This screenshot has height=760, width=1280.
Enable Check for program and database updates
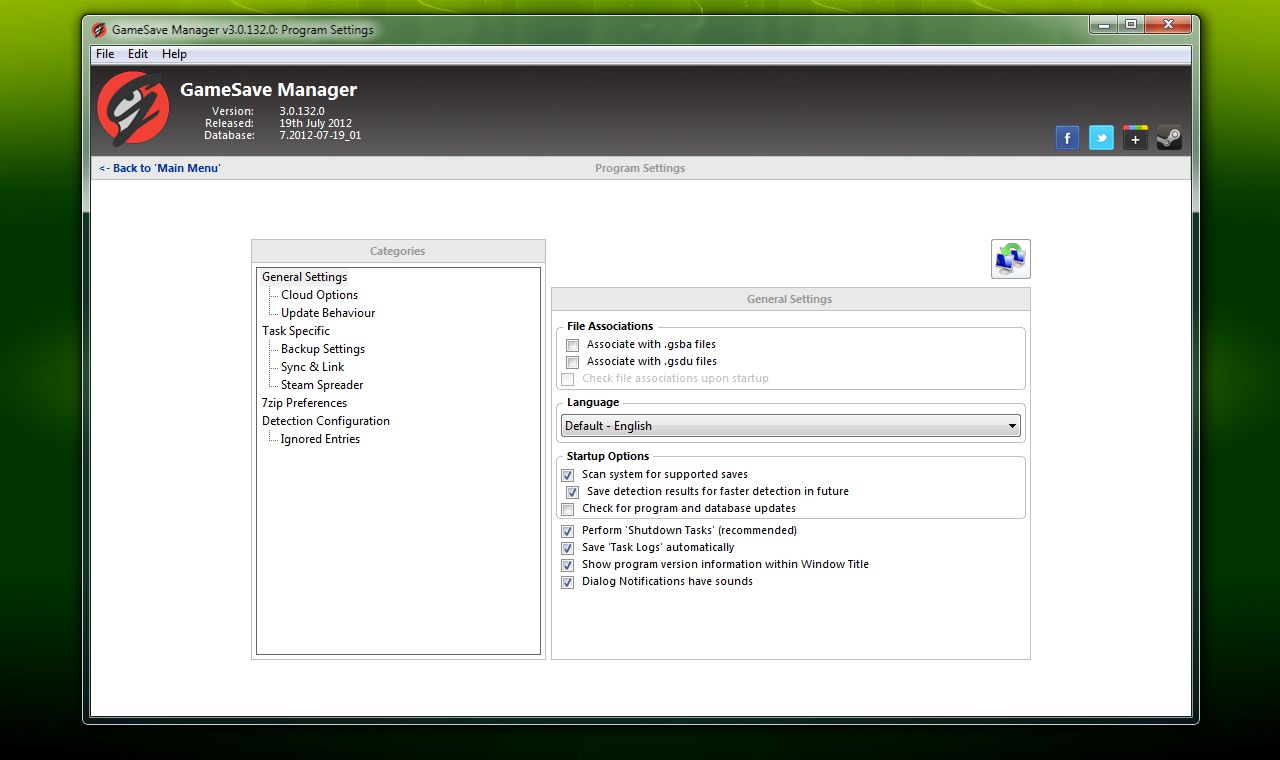pyautogui.click(x=568, y=509)
